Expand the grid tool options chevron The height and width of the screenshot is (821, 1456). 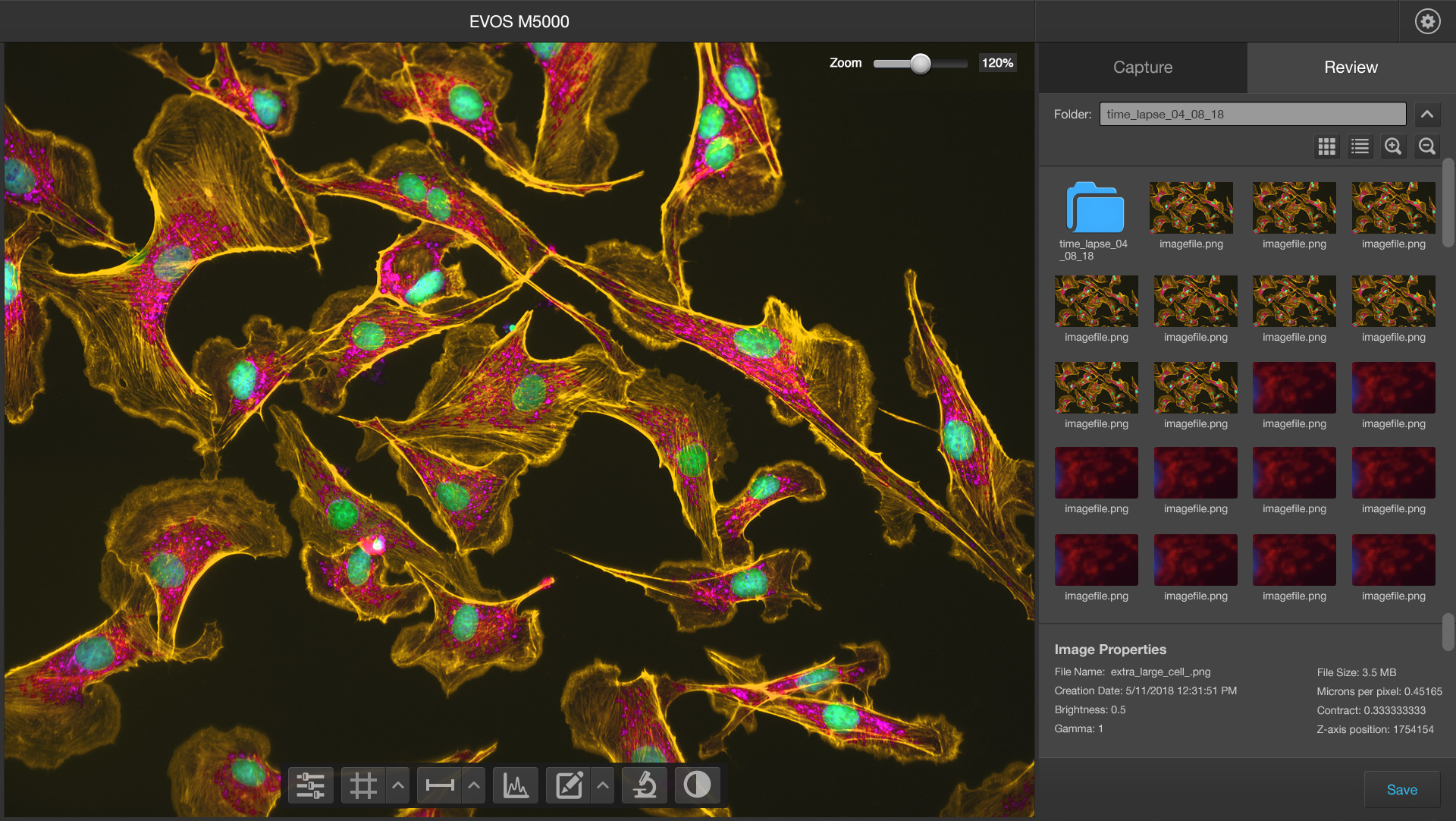tap(398, 785)
